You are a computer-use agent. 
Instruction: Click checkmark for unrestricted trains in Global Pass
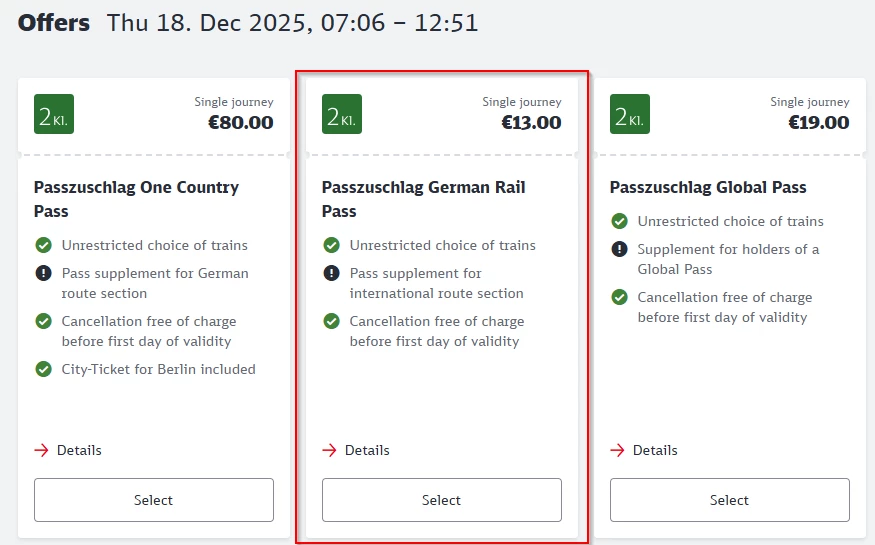619,221
